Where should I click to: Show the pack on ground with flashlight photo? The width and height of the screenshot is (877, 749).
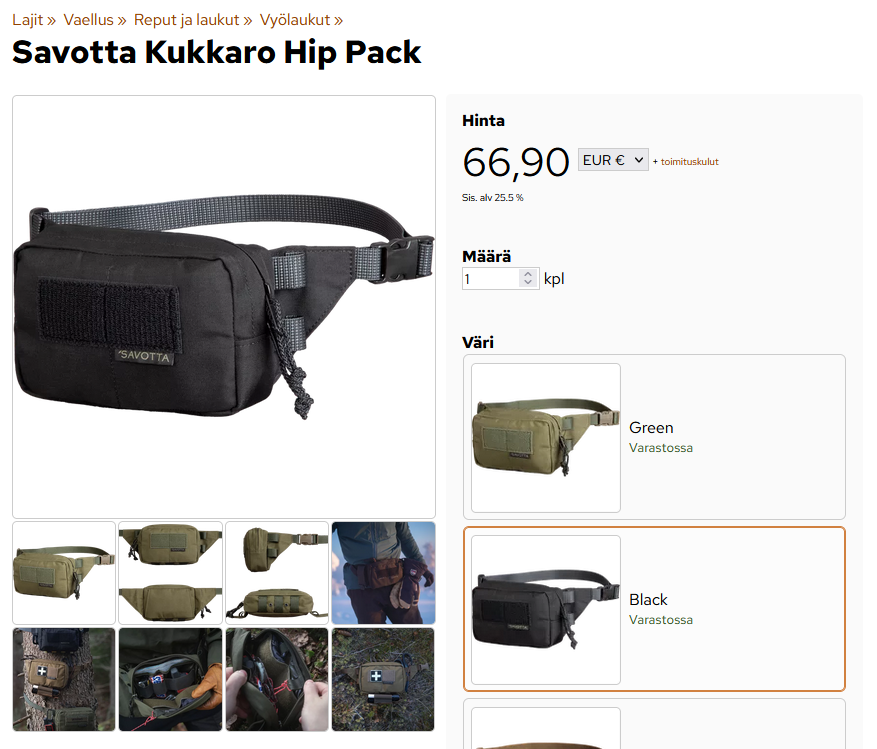pyautogui.click(x=383, y=679)
